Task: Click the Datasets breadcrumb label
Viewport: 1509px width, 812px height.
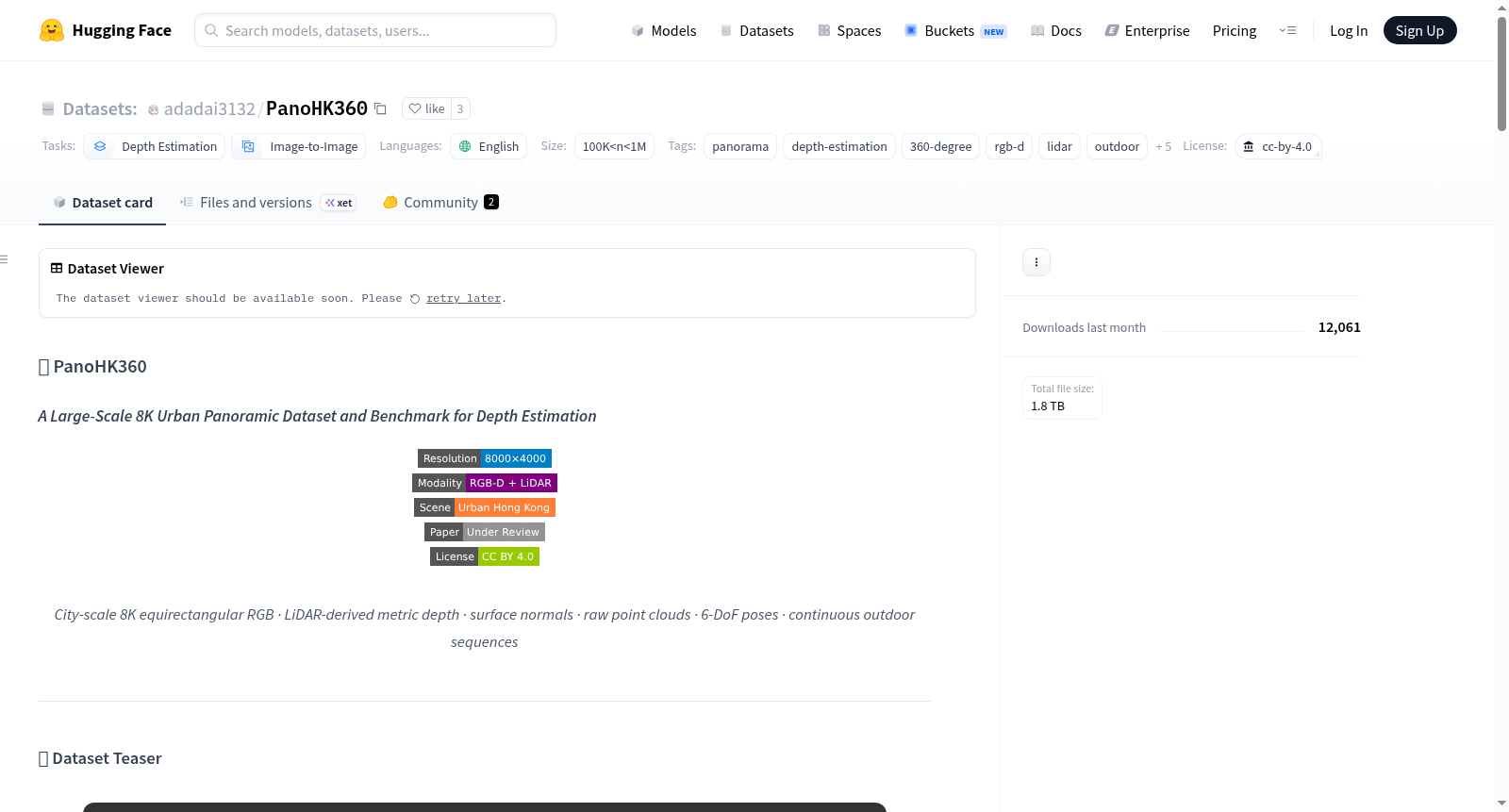Action: tap(100, 108)
